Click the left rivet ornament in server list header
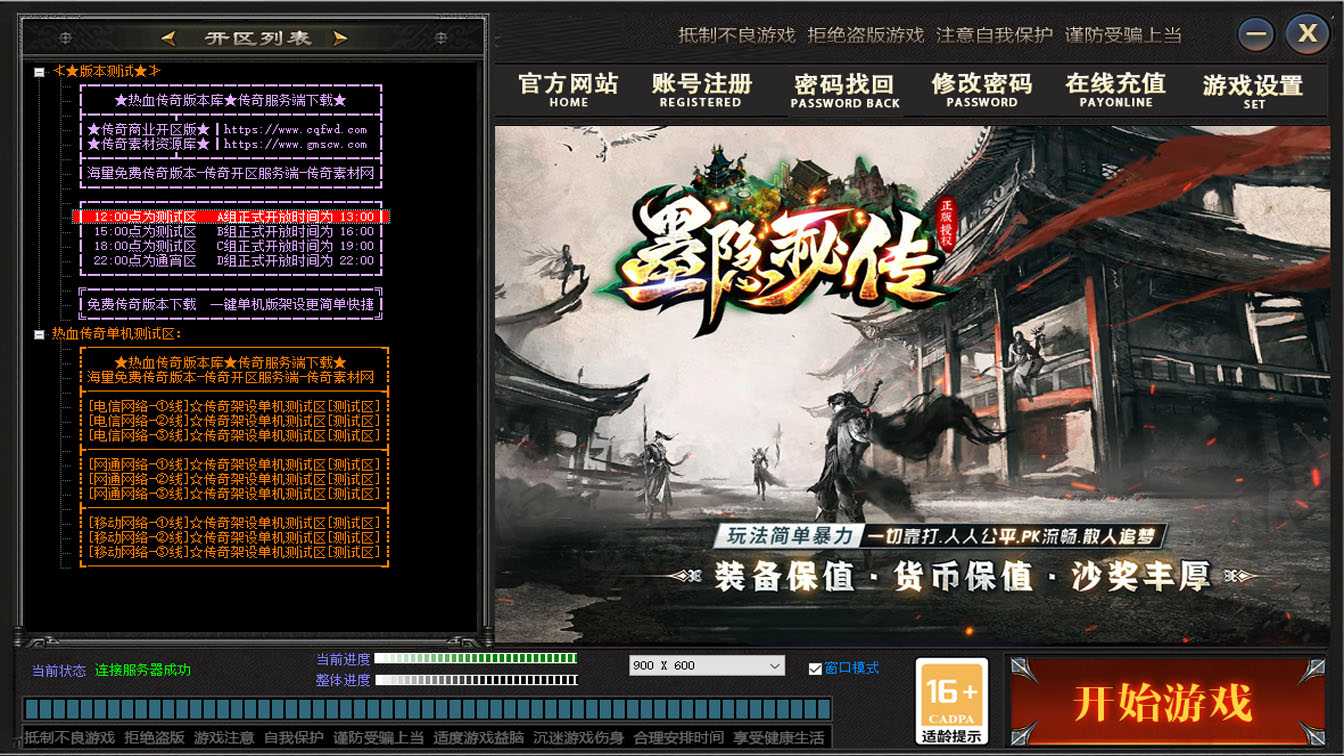The width and height of the screenshot is (1344, 756). (65, 38)
